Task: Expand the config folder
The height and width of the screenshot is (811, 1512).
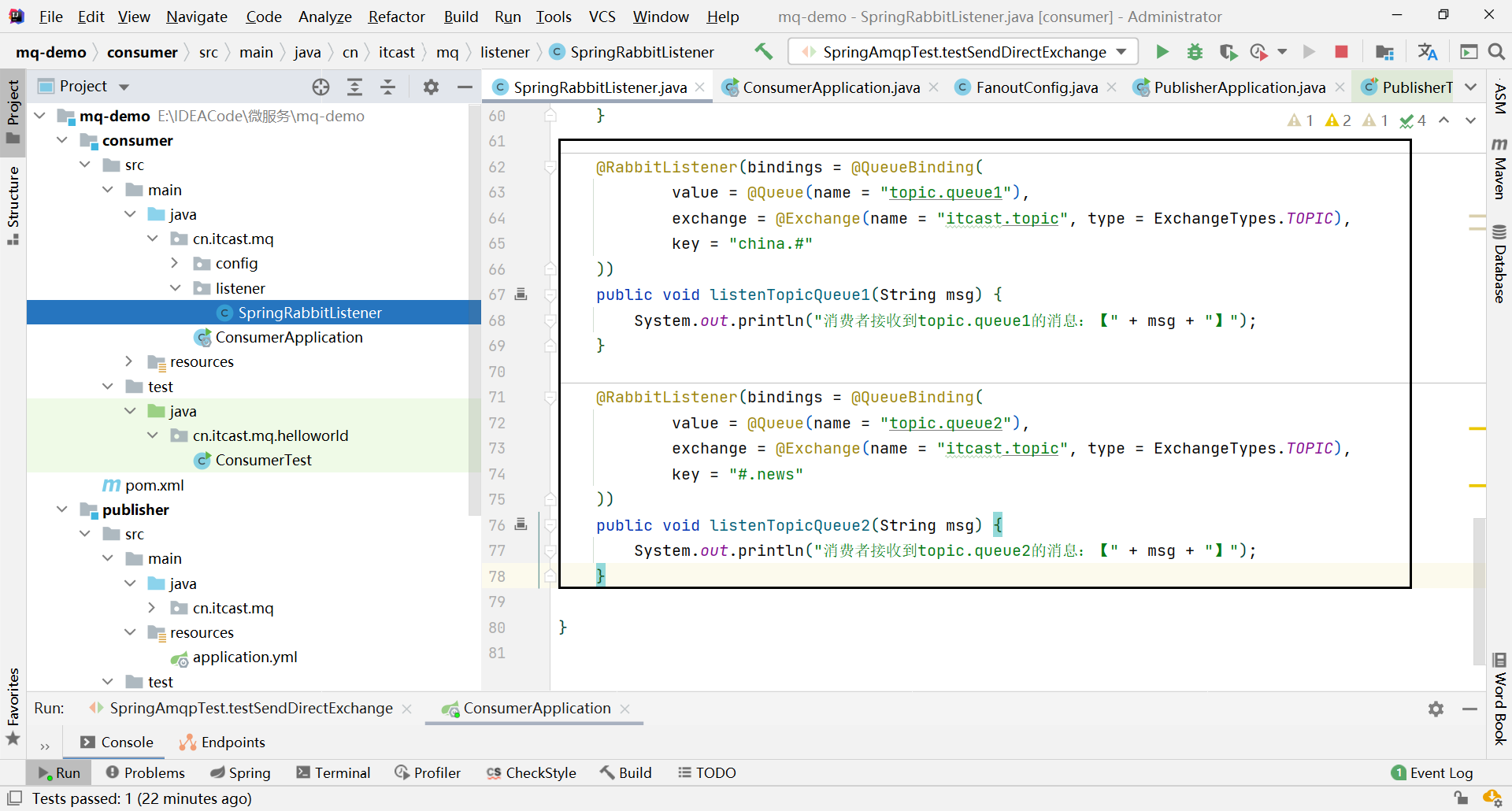Action: tap(175, 263)
